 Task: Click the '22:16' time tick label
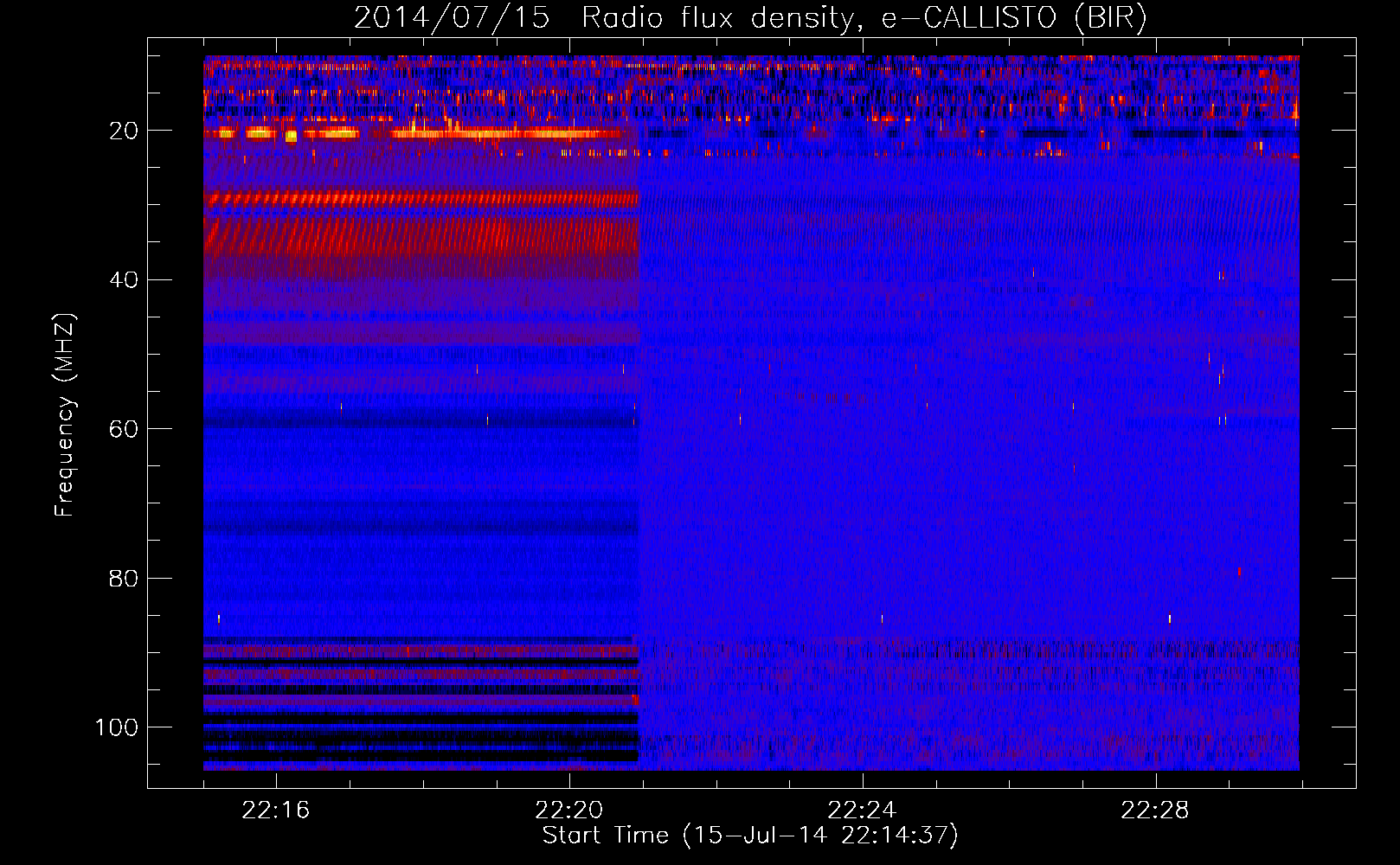pyautogui.click(x=276, y=811)
